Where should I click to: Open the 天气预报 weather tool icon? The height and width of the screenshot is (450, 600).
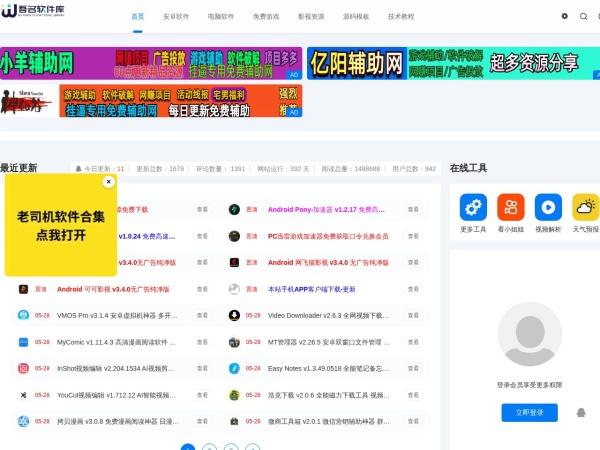point(585,207)
